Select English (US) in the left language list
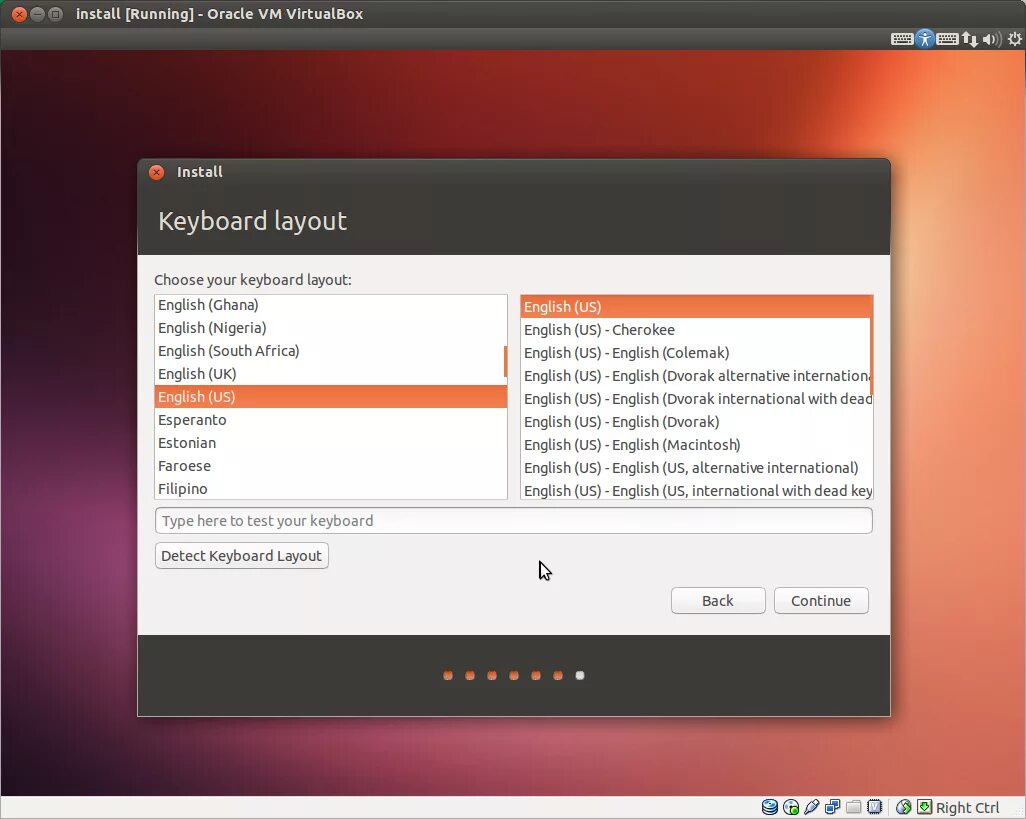 330,396
